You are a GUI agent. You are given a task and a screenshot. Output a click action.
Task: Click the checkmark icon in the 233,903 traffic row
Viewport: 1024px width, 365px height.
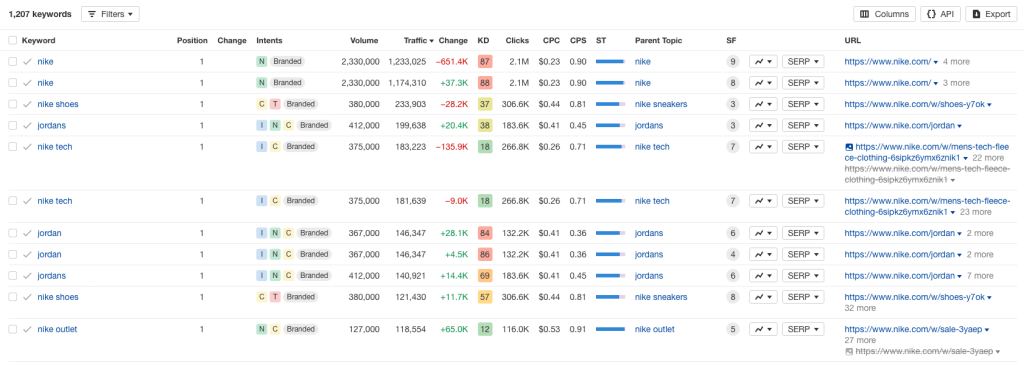click(27, 104)
